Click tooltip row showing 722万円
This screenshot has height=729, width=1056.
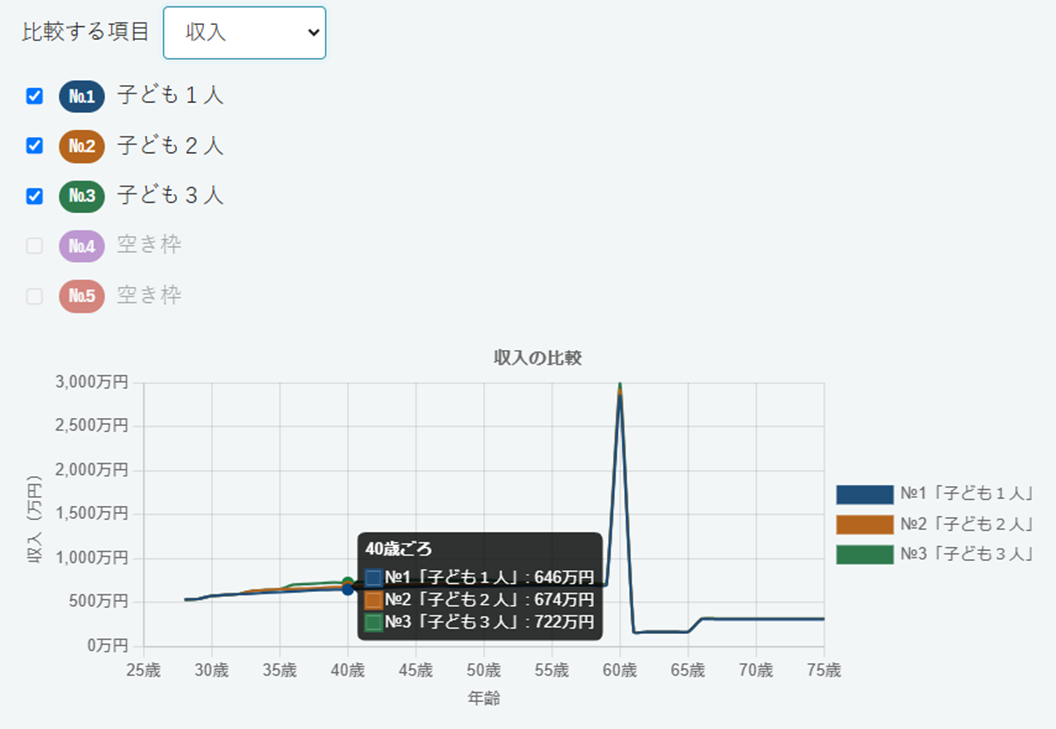tap(480, 622)
